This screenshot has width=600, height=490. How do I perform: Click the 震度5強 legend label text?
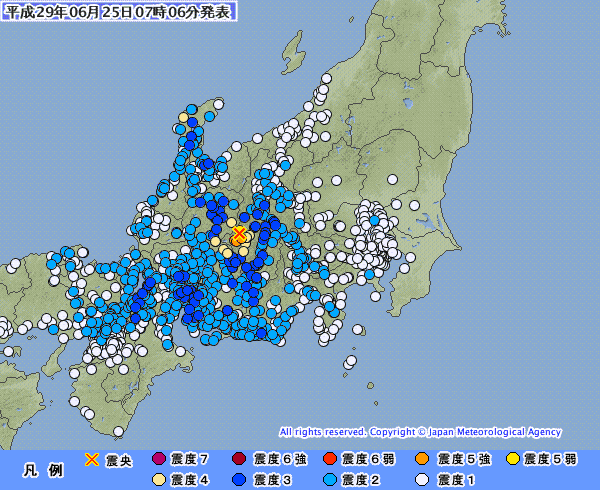464,459
